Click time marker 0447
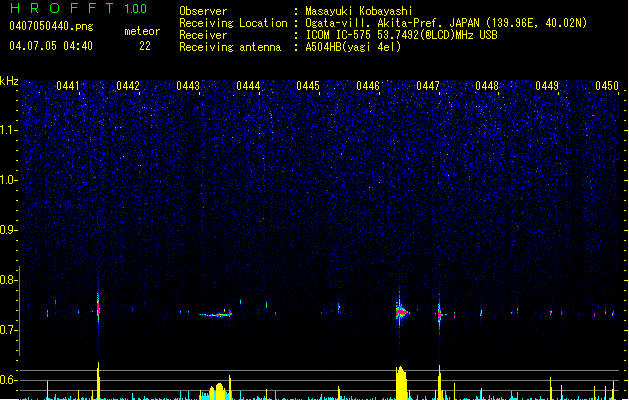Screen dimensions: 629x400 [x=428, y=86]
